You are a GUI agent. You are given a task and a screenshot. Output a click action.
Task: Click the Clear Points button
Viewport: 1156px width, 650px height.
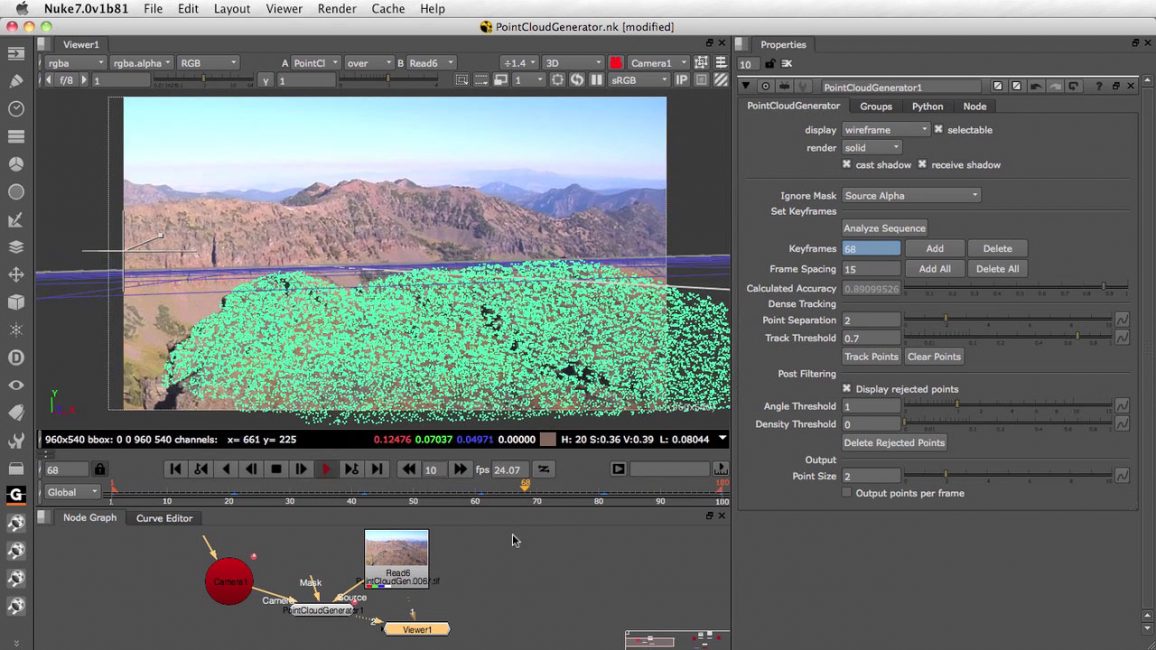pos(934,356)
